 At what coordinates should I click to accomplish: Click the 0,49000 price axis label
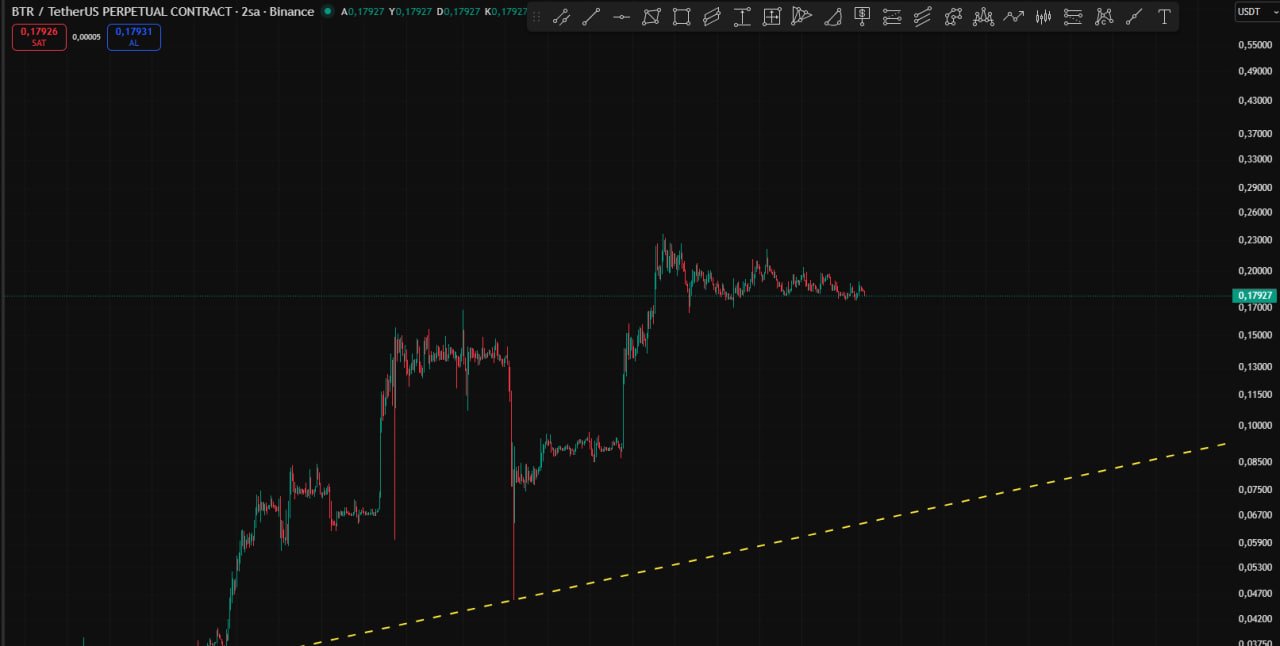click(x=1255, y=72)
